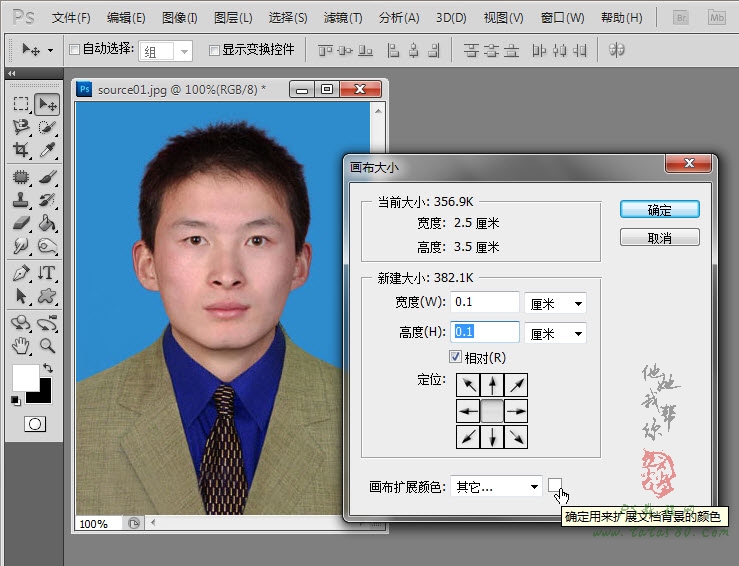Select the Hand tool
Screen dimensions: 739x566
pos(21,346)
